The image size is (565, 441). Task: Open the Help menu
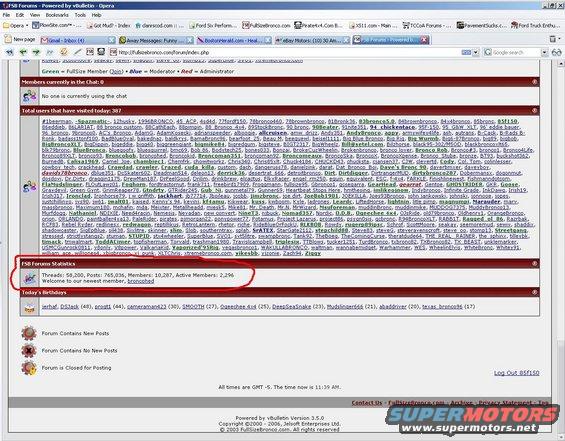point(96,15)
